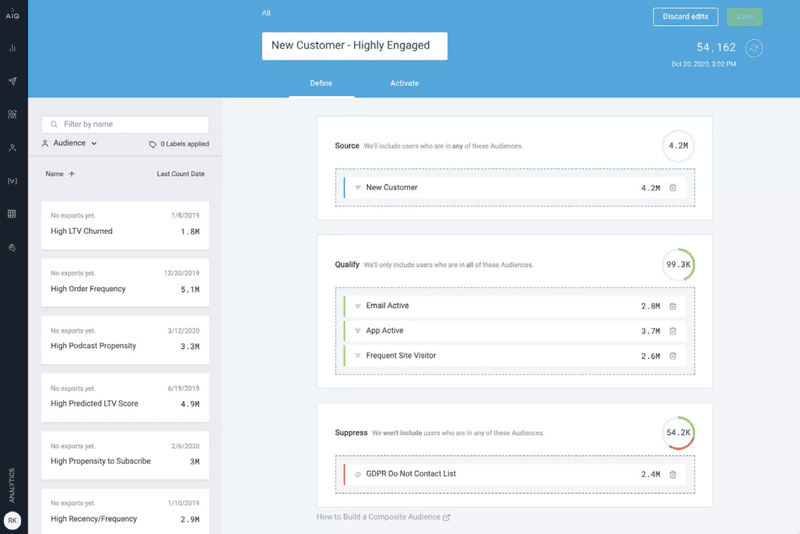Click the Qualify 99.3K progress circle
Screen dimensions: 800x534
pos(678,264)
